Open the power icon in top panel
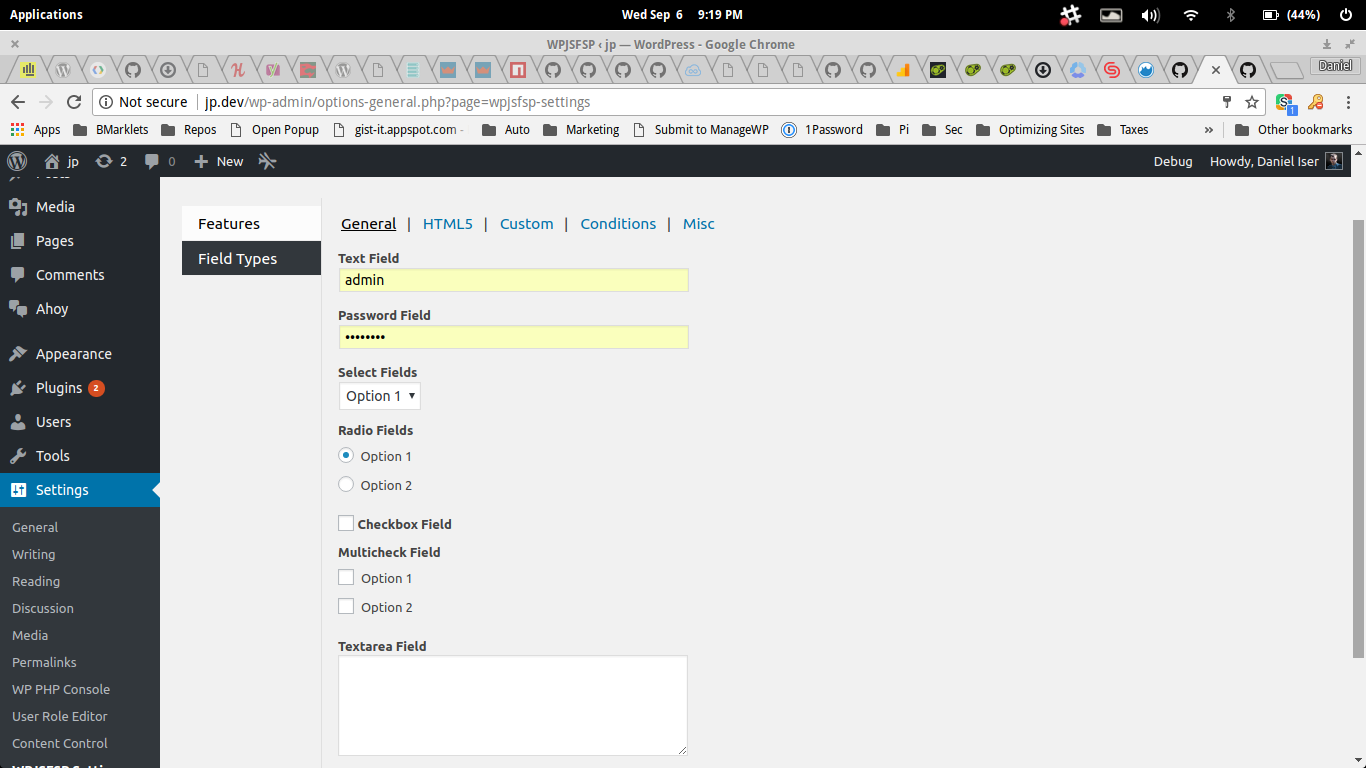 pyautogui.click(x=1346, y=15)
